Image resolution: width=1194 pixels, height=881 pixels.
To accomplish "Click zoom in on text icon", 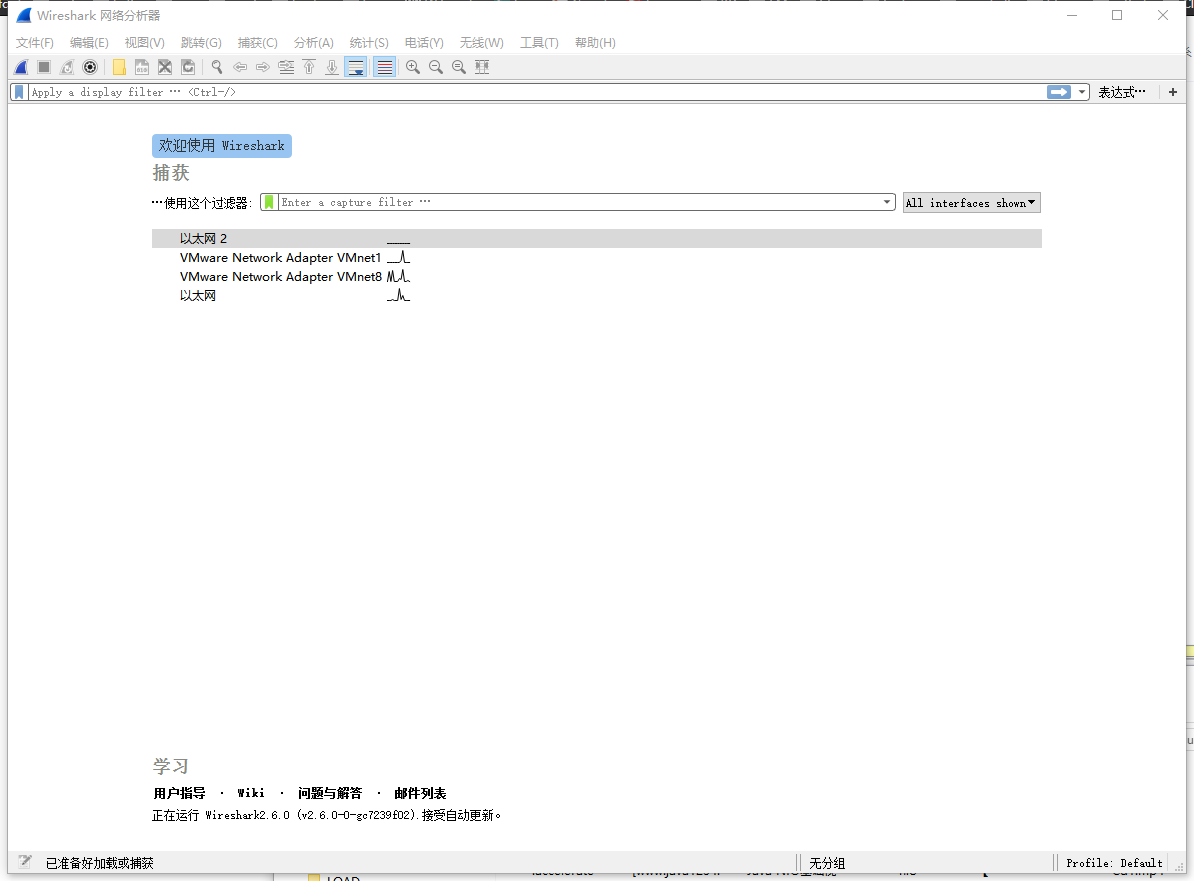I will pos(413,67).
